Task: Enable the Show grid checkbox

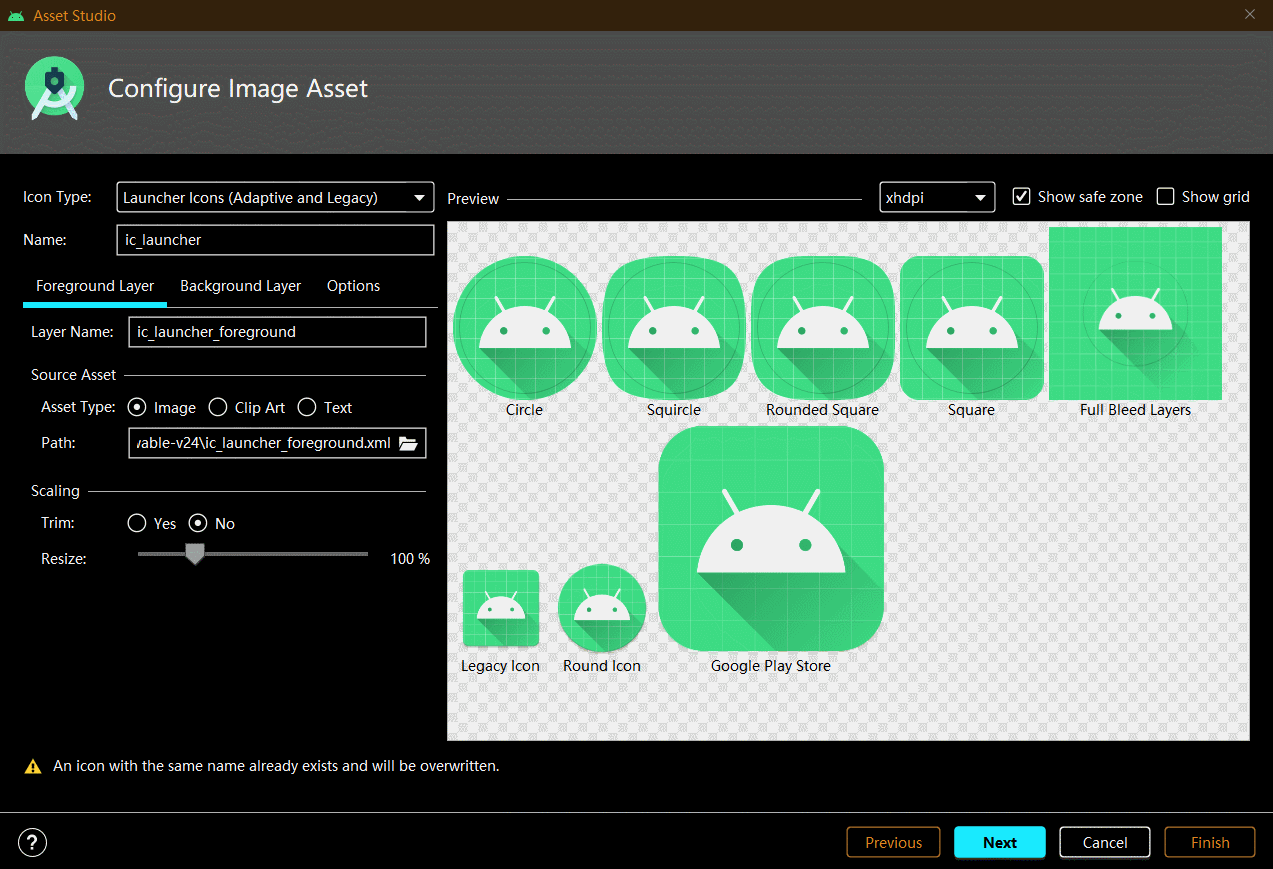Action: [1165, 196]
